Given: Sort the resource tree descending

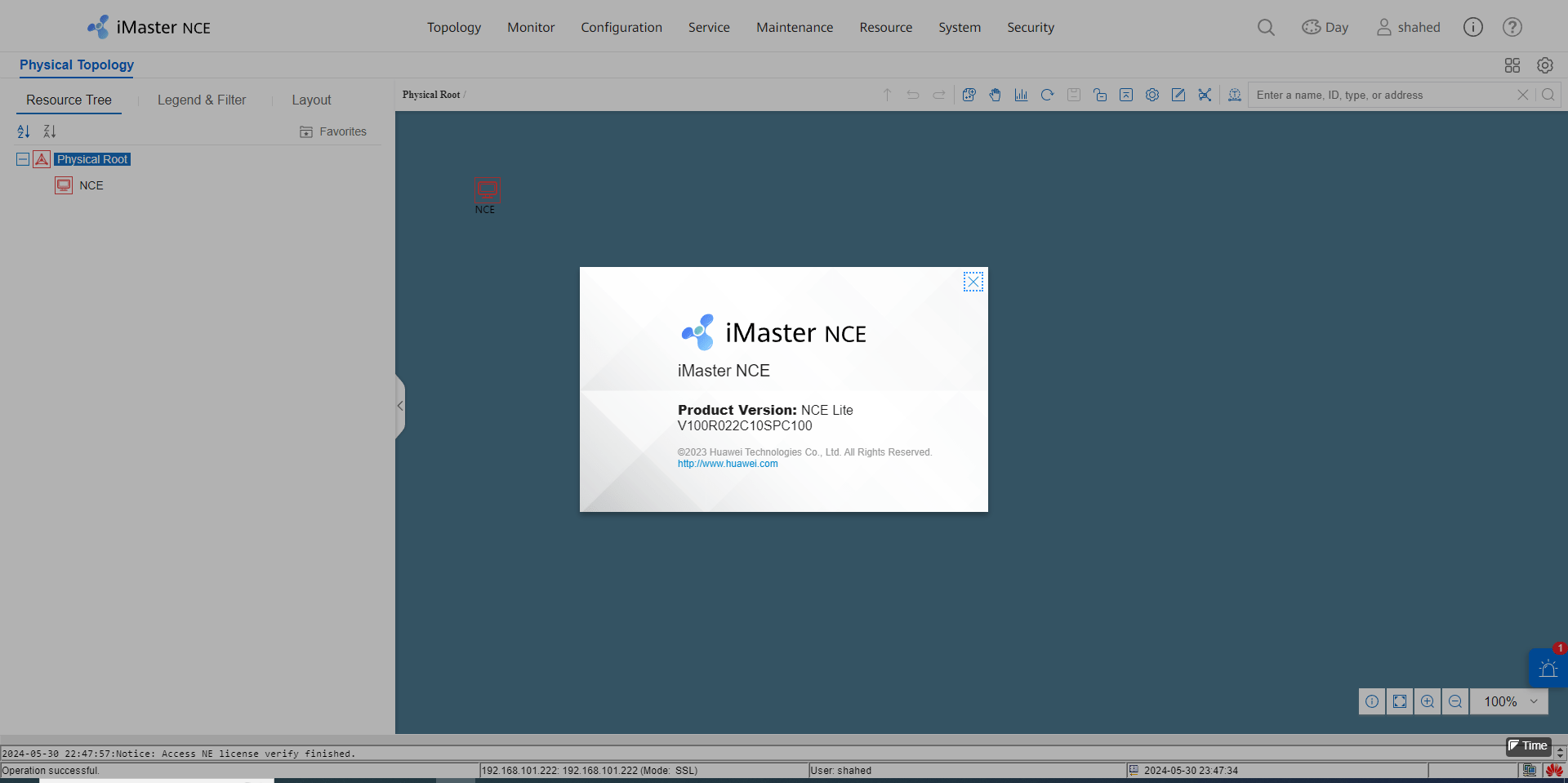Looking at the screenshot, I should pos(50,131).
